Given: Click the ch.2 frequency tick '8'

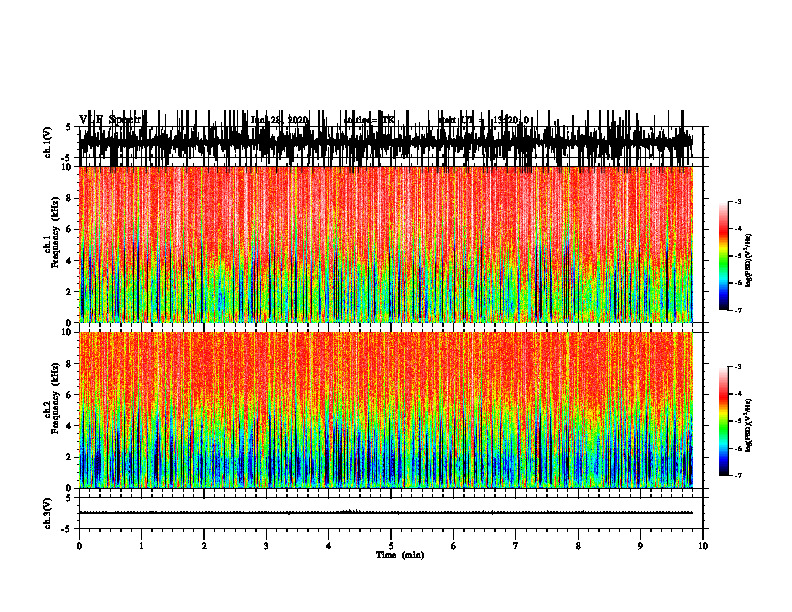Looking at the screenshot, I should (x=70, y=364).
